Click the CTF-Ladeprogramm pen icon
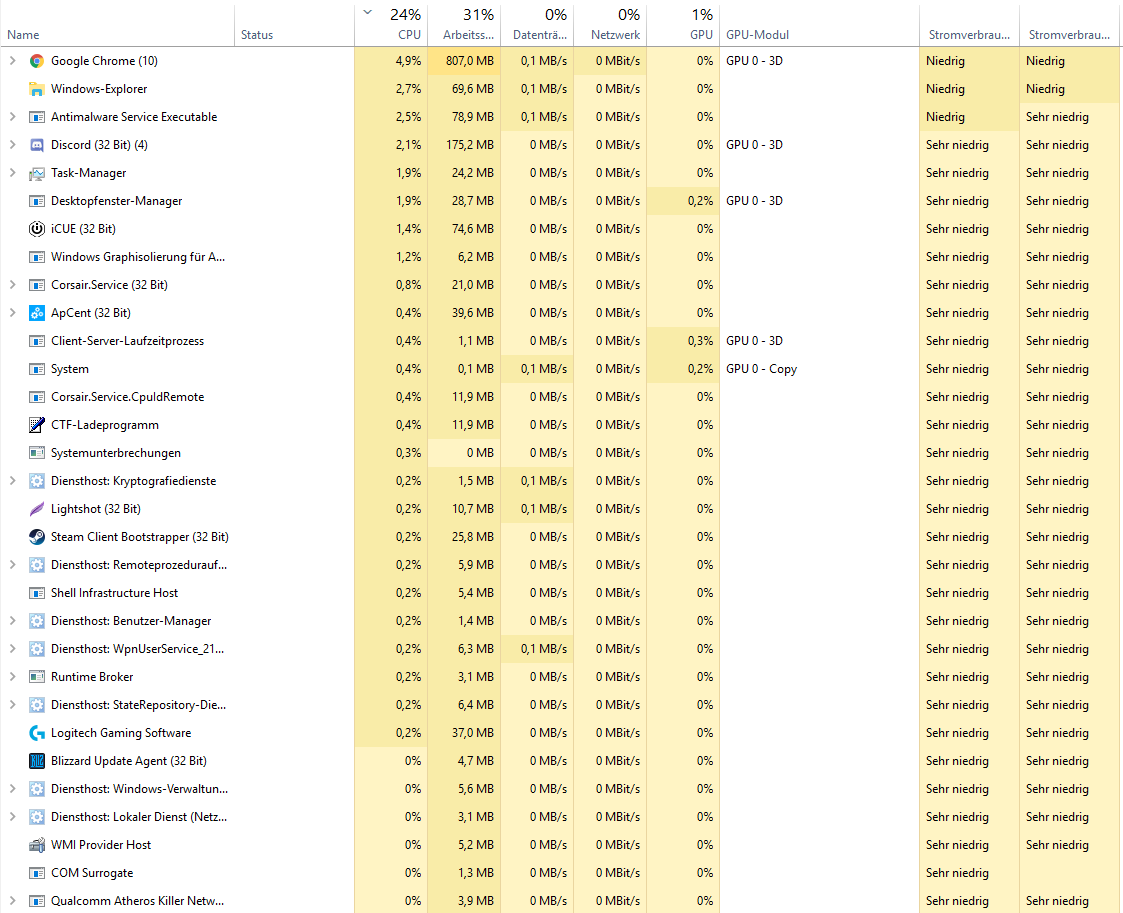1123x913 pixels. click(x=37, y=425)
